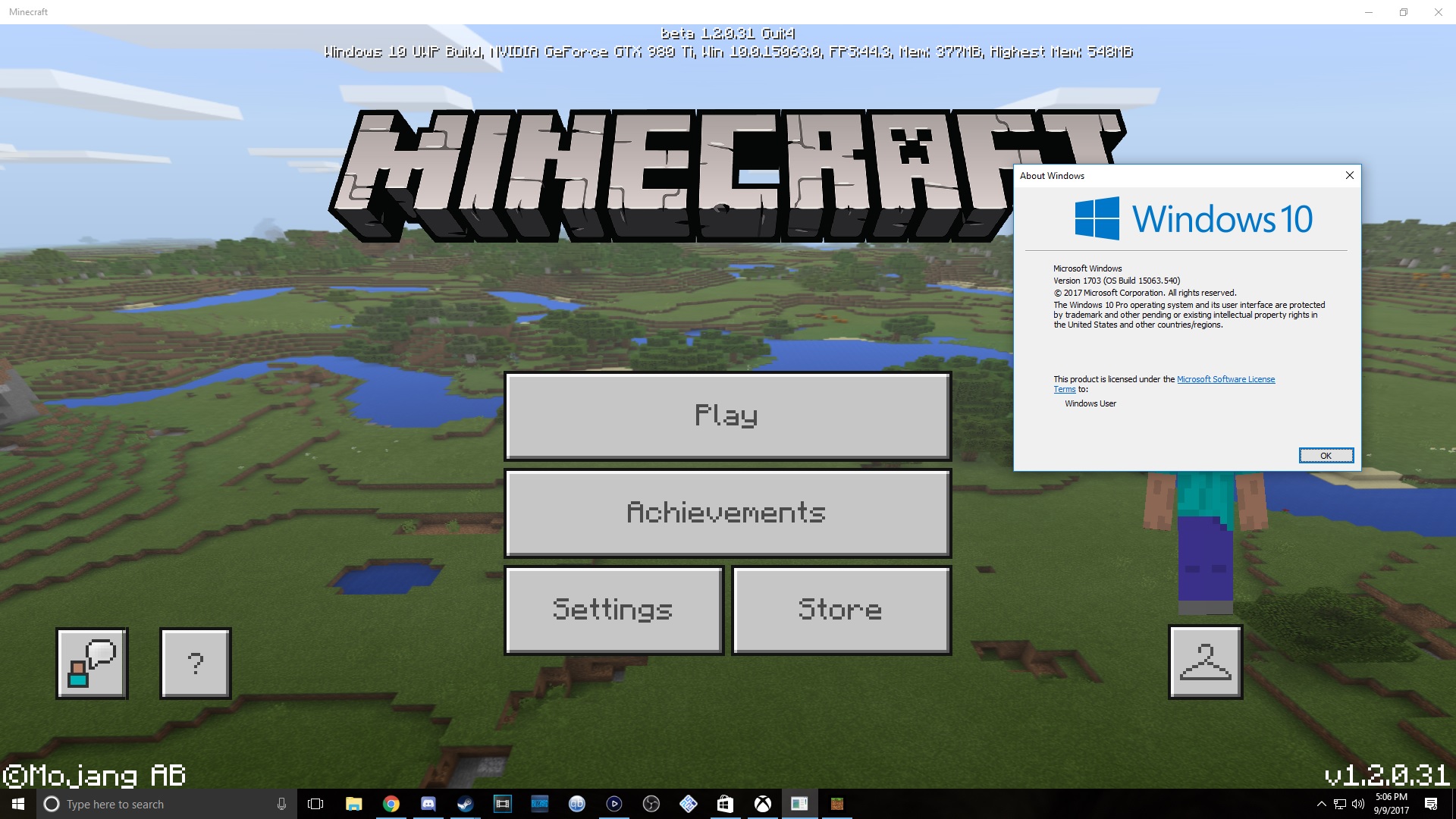
Task: Follow the Microsoft Software License link
Action: click(1225, 379)
